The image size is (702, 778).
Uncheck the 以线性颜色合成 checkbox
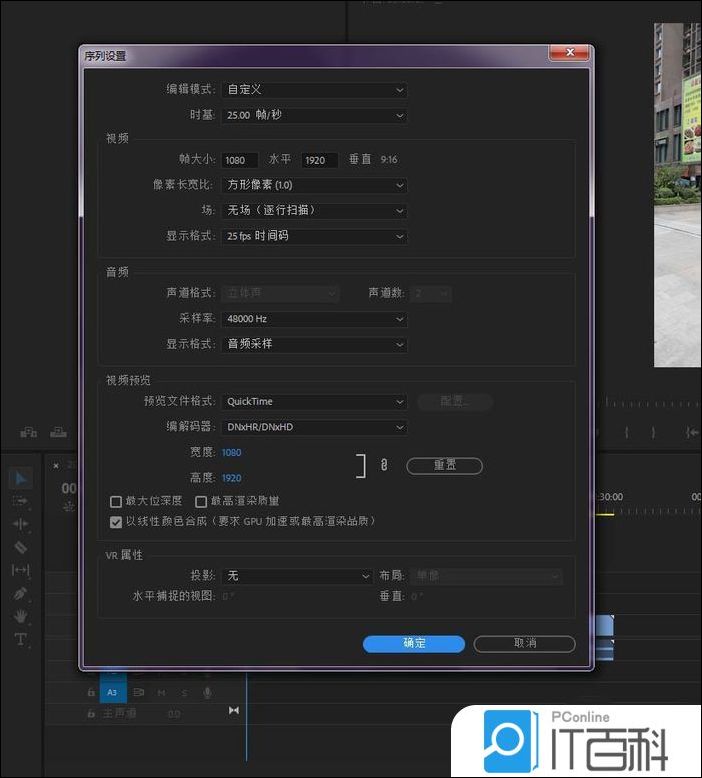[116, 521]
